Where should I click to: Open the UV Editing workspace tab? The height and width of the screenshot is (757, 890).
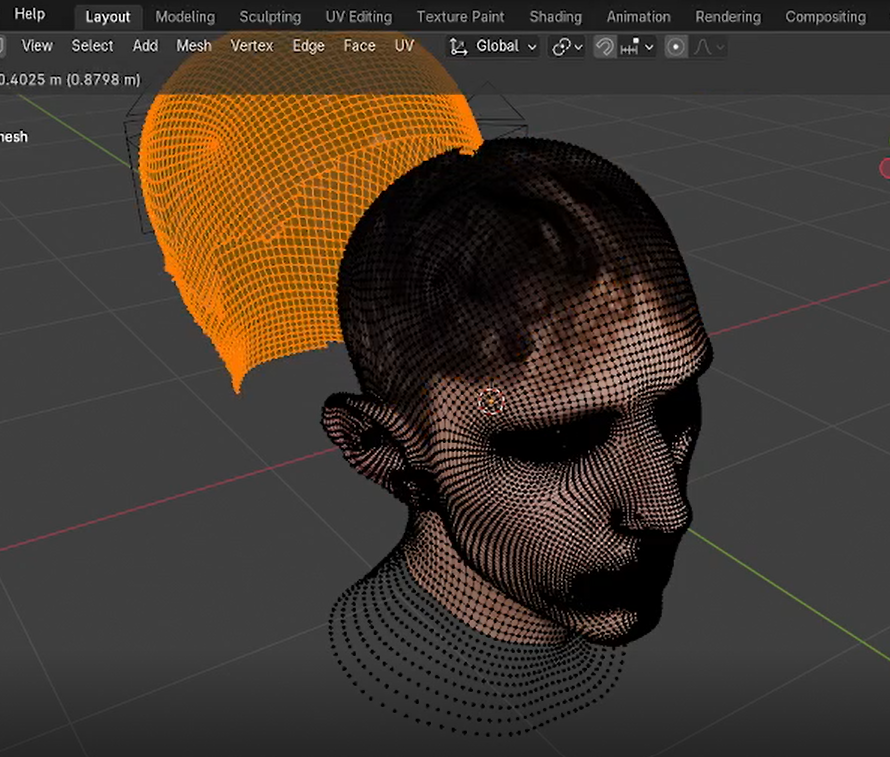tap(358, 17)
